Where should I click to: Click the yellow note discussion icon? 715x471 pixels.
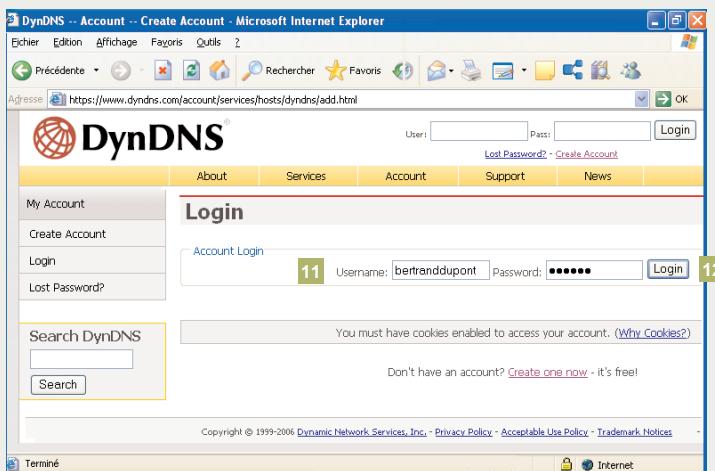(x=544, y=71)
